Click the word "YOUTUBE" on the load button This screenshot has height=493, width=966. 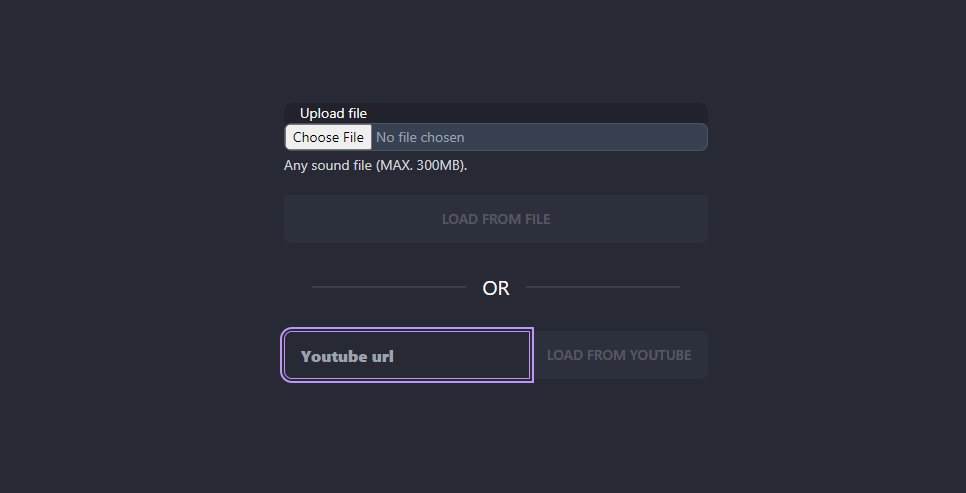[x=660, y=355]
